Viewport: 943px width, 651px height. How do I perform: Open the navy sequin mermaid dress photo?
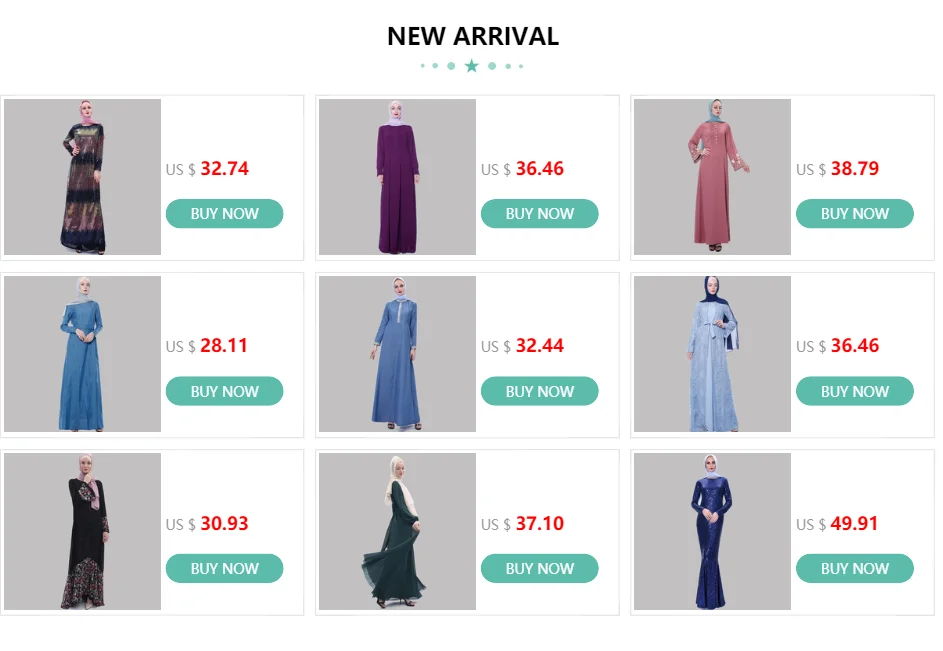coord(712,531)
